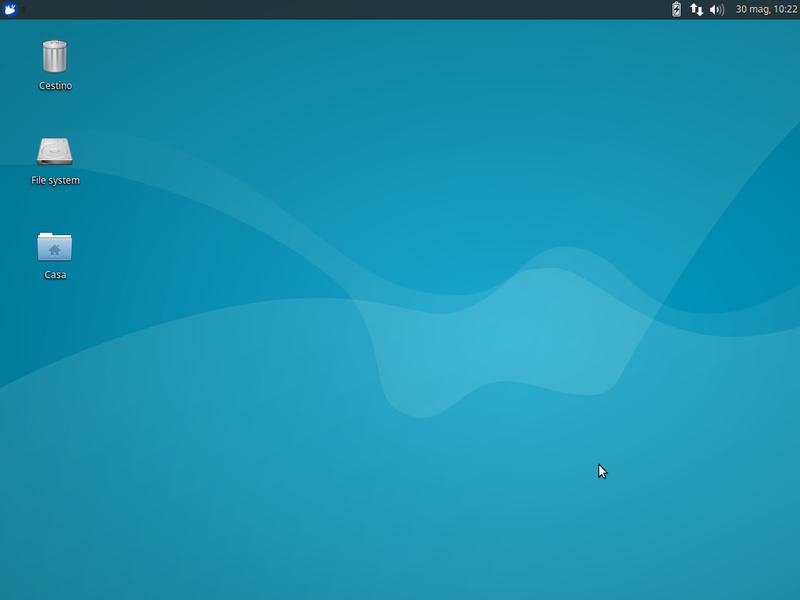Click empty space in the top panel
The height and width of the screenshot is (600, 800).
pos(350,10)
